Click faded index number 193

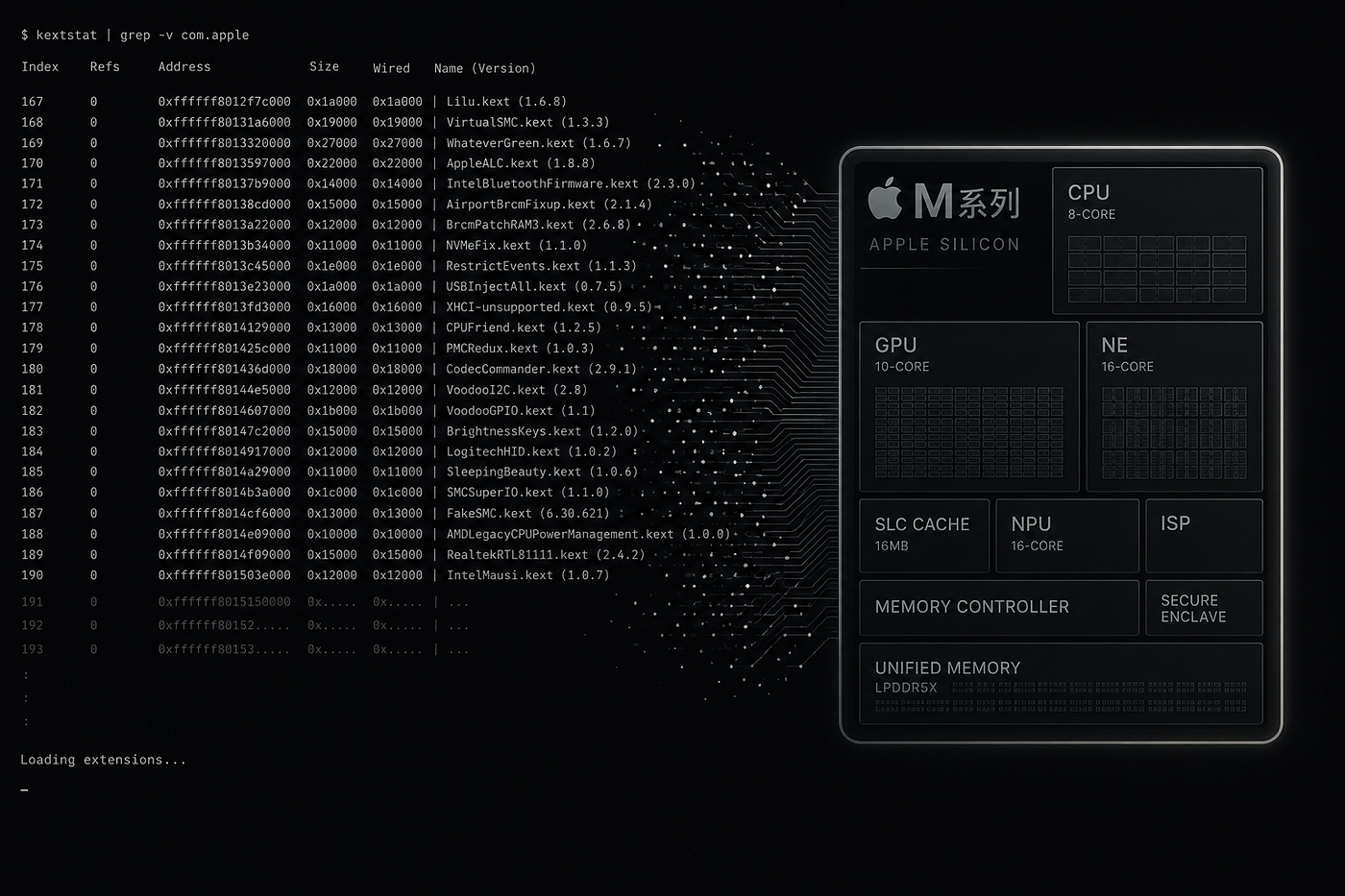32,649
